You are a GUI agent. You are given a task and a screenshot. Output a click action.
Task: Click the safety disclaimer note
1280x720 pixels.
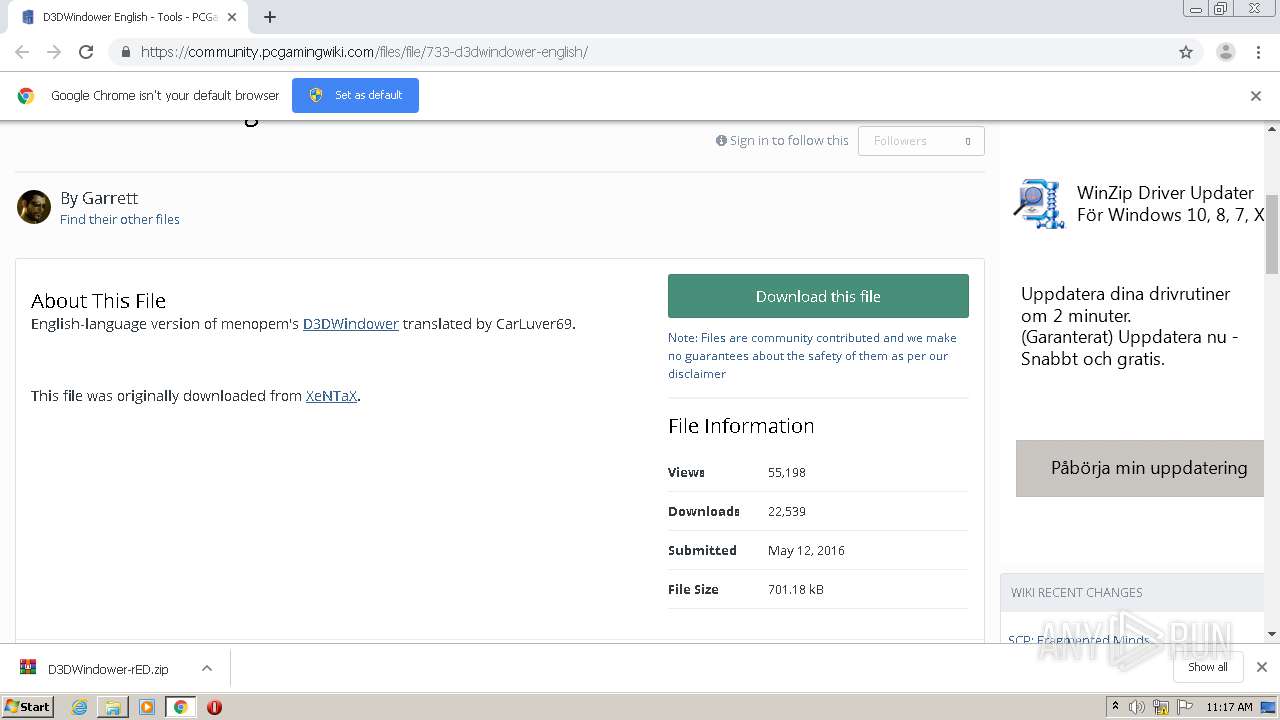[812, 356]
